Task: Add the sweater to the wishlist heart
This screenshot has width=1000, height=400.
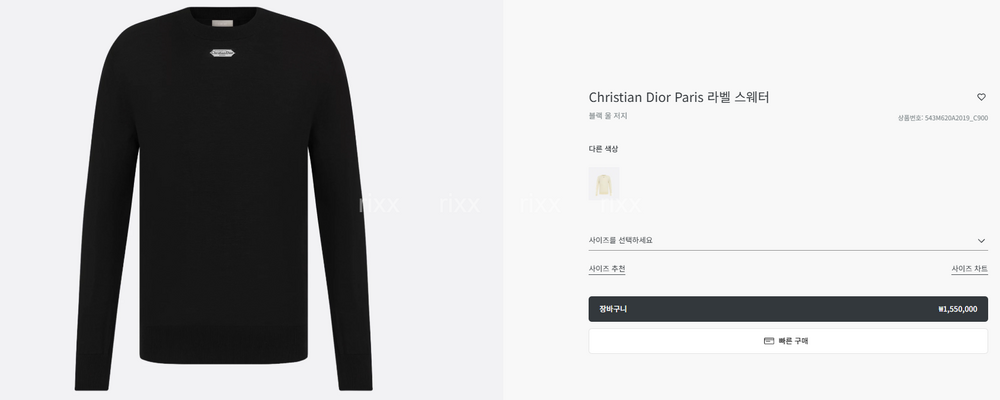Action: point(981,97)
